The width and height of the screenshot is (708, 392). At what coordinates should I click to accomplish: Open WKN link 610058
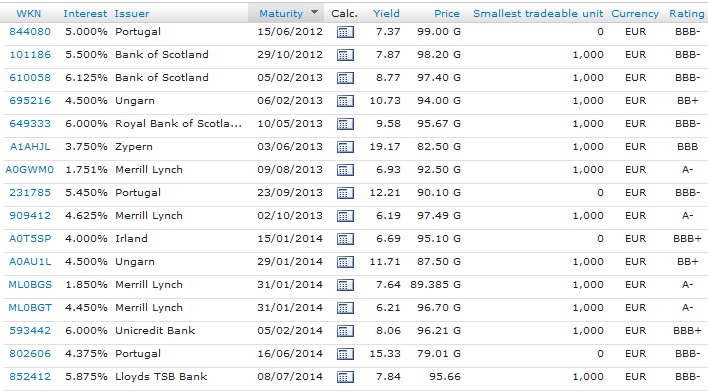click(x=30, y=78)
